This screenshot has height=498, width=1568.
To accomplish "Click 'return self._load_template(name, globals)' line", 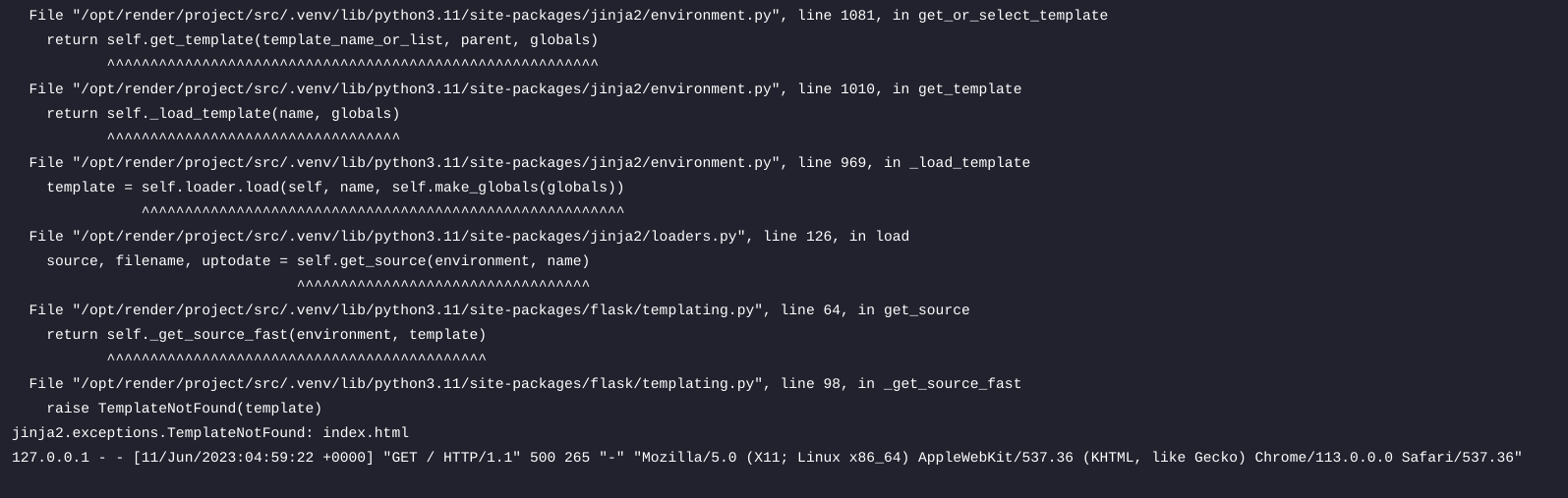I will pyautogui.click(x=223, y=114).
